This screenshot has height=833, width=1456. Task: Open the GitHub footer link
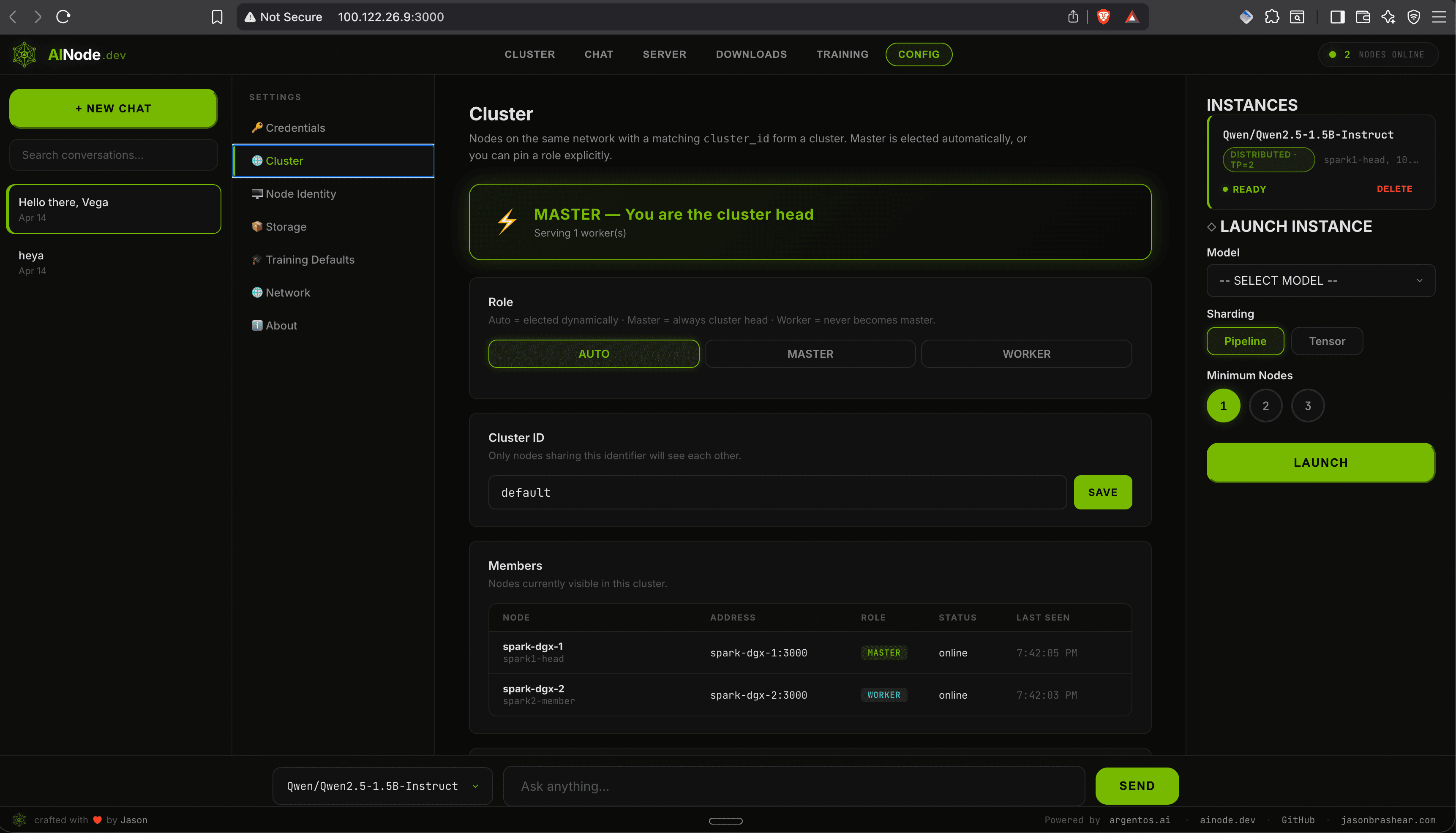point(1298,820)
